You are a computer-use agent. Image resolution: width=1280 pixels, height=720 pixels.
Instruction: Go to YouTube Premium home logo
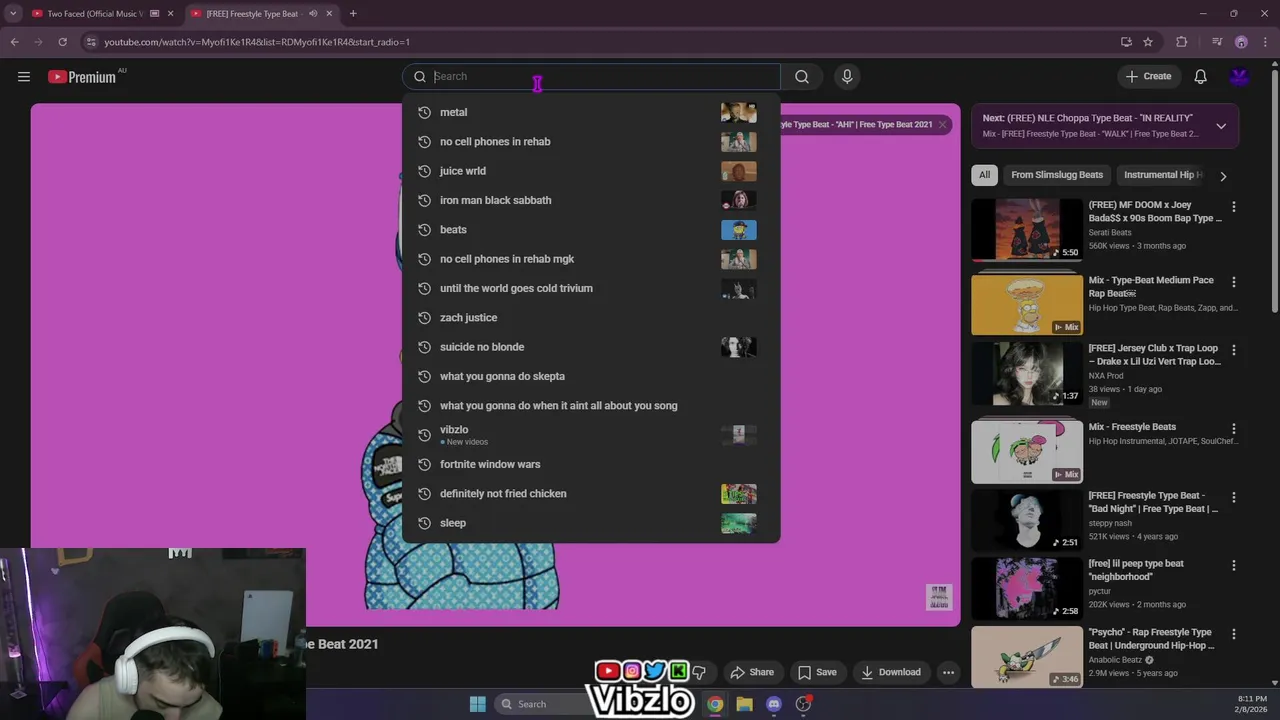coord(82,77)
